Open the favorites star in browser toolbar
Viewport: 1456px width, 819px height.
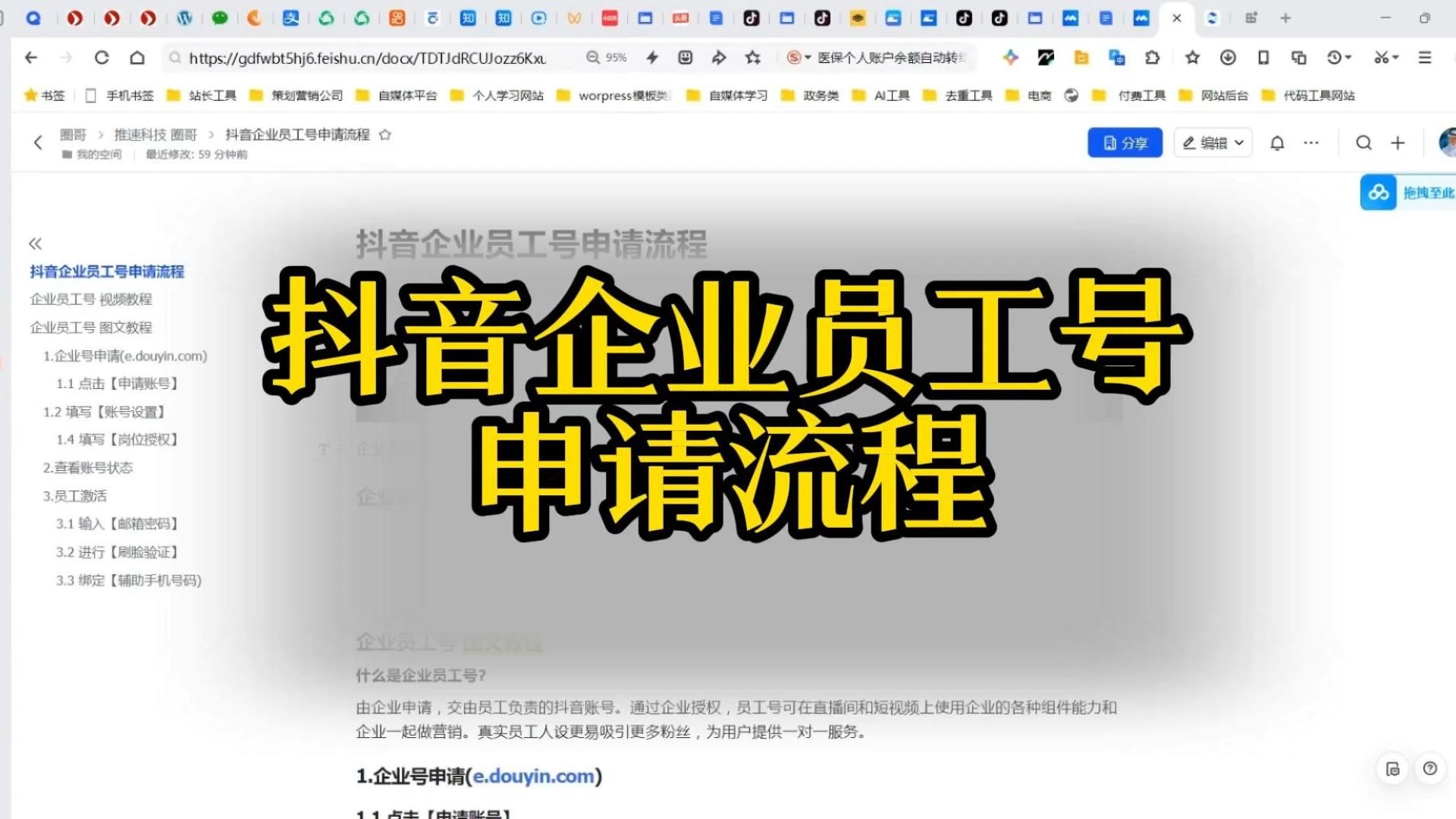click(x=1193, y=58)
